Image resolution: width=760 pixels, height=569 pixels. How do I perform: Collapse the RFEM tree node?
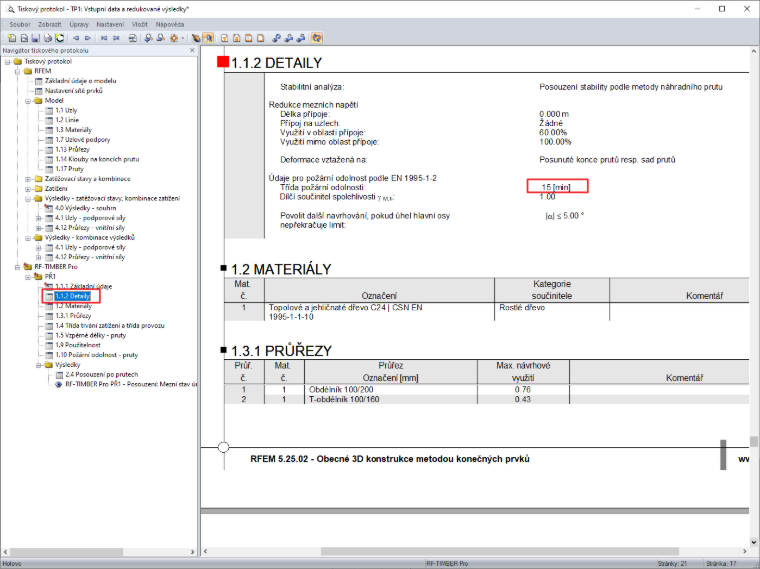(17, 71)
